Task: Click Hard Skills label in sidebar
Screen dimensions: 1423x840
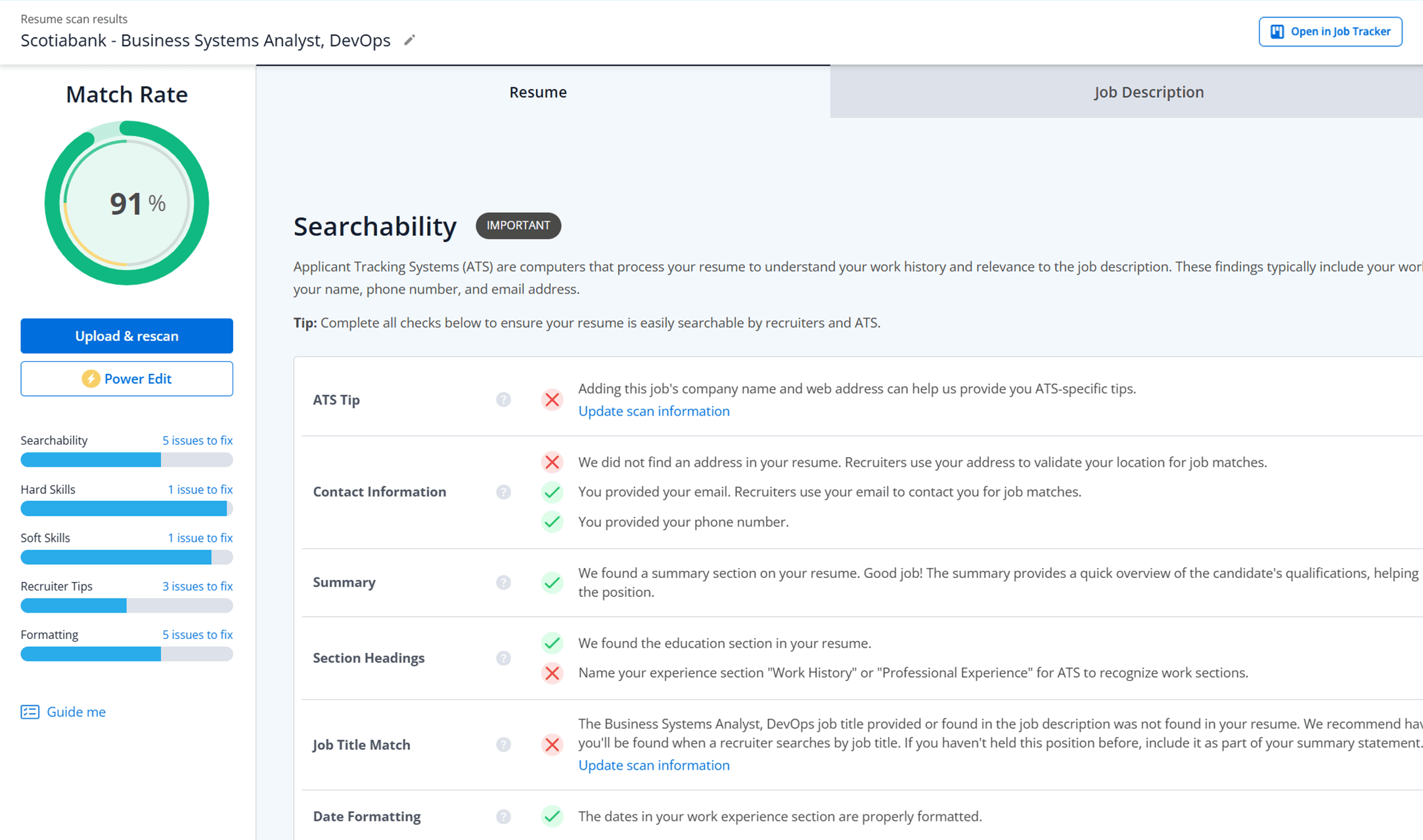Action: (48, 489)
